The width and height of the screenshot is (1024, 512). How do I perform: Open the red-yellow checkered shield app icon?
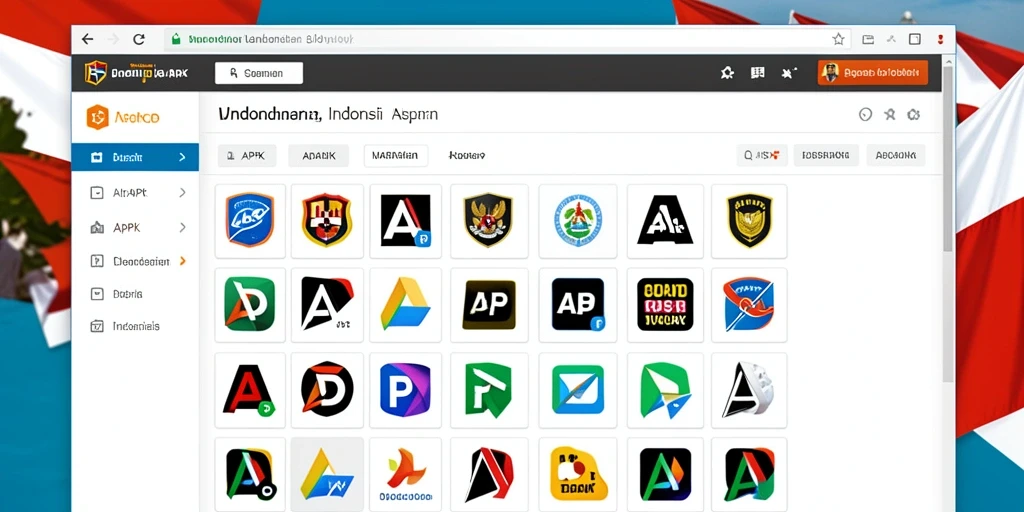click(327, 221)
